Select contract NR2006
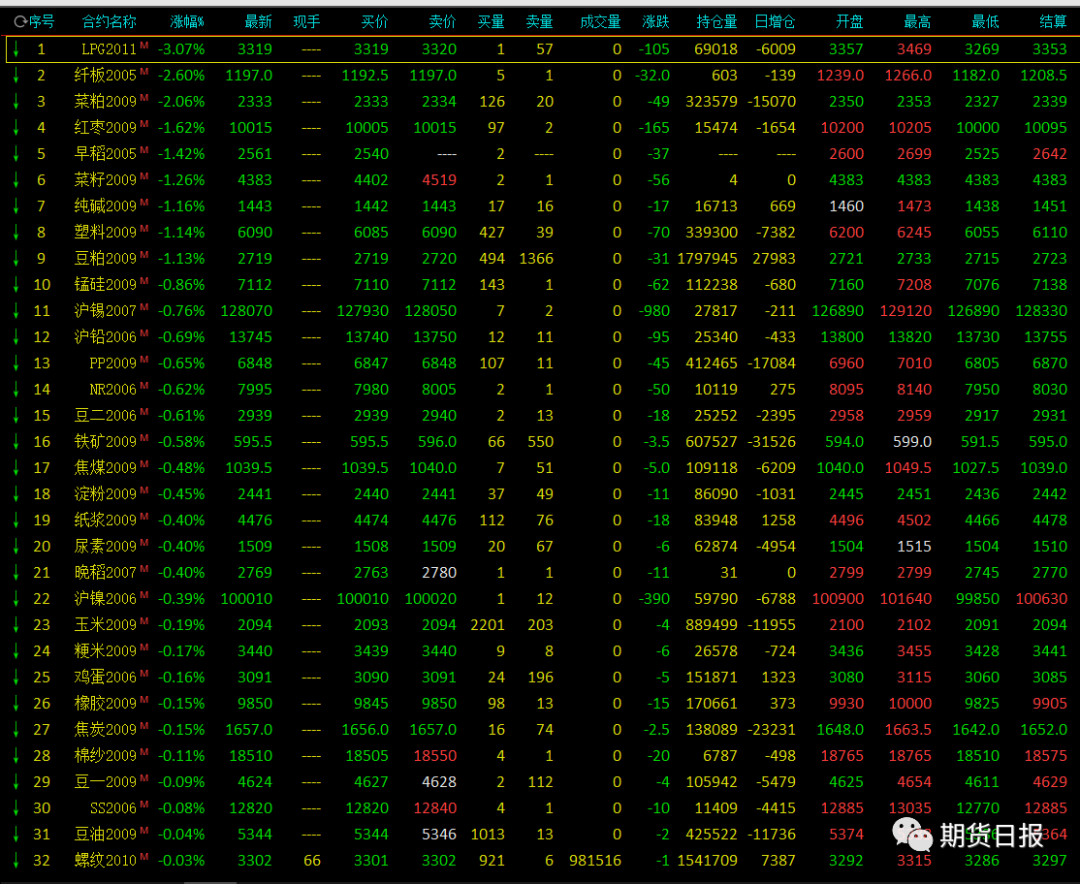 pyautogui.click(x=113, y=389)
